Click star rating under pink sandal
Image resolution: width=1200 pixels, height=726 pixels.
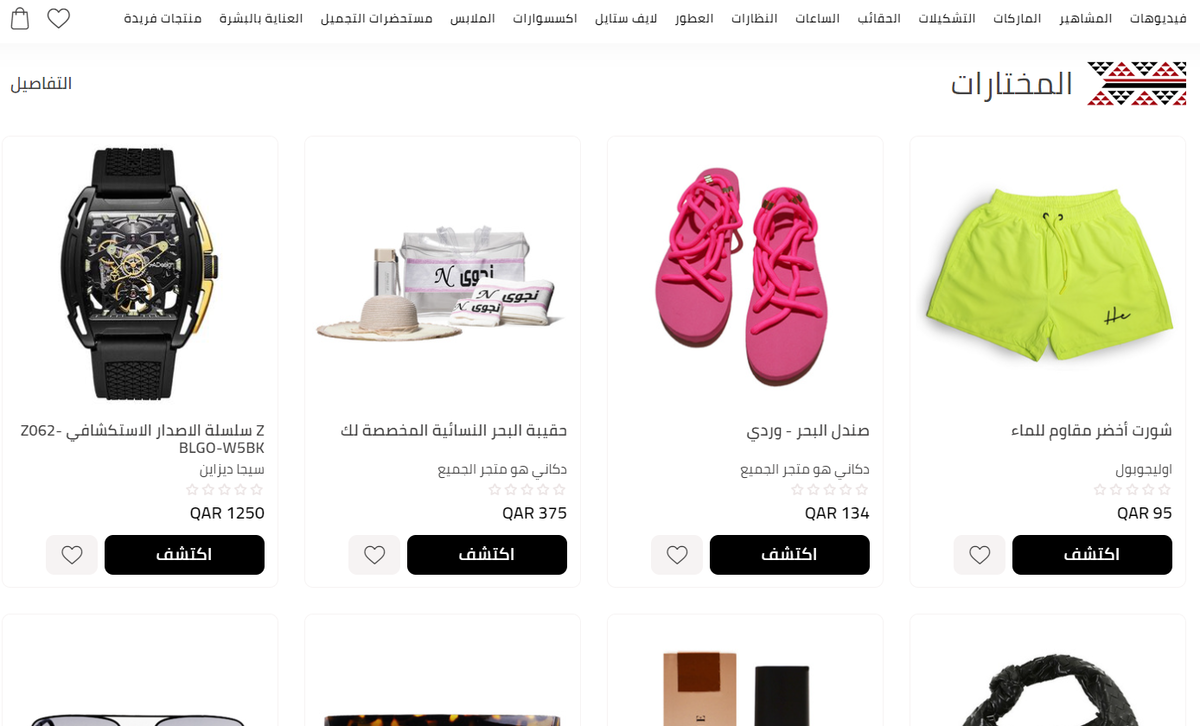[830, 490]
